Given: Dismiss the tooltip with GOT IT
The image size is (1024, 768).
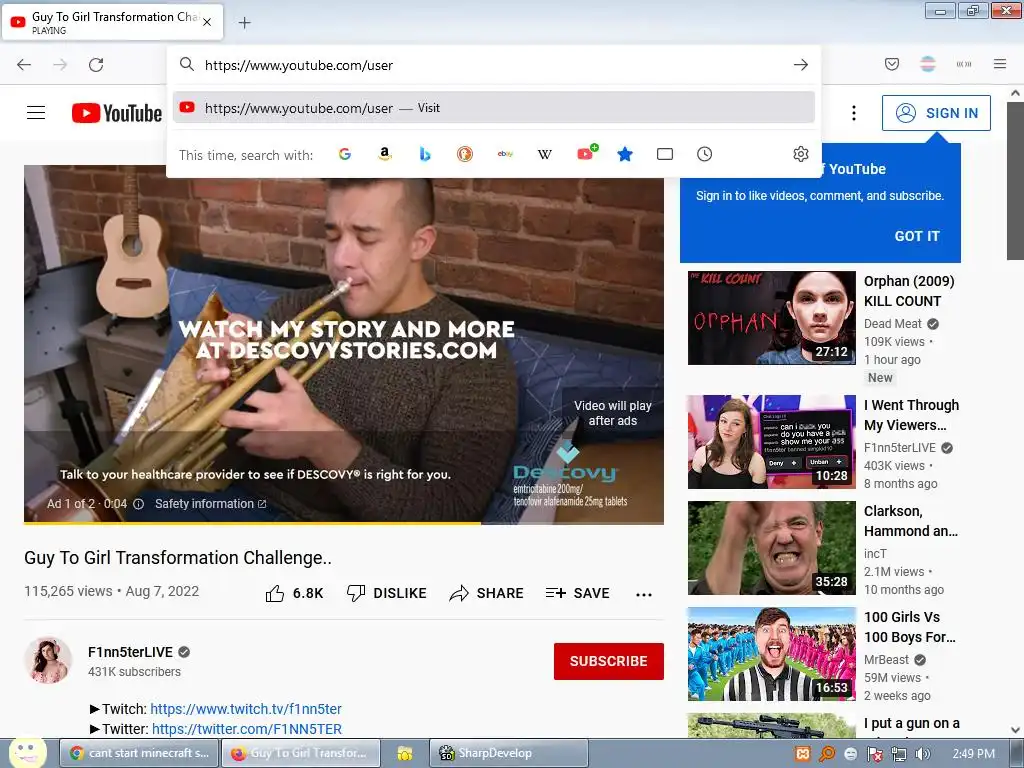Looking at the screenshot, I should 917,236.
